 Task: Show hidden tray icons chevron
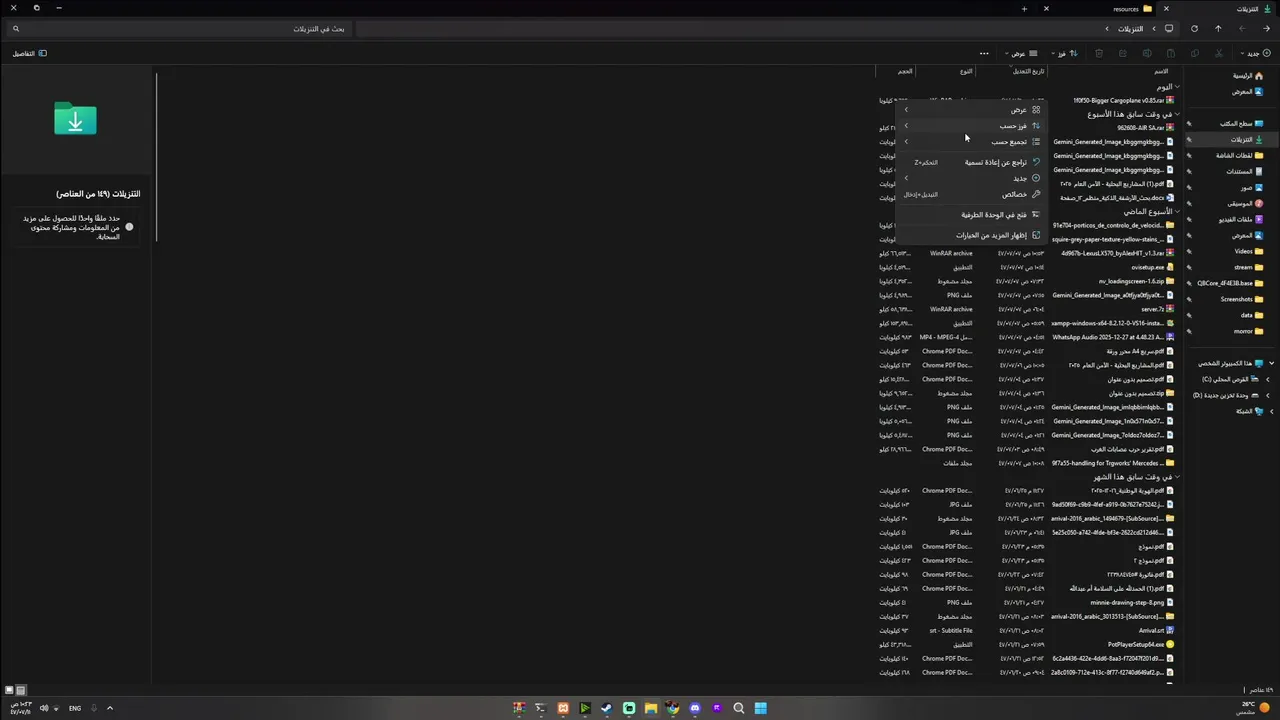110,708
